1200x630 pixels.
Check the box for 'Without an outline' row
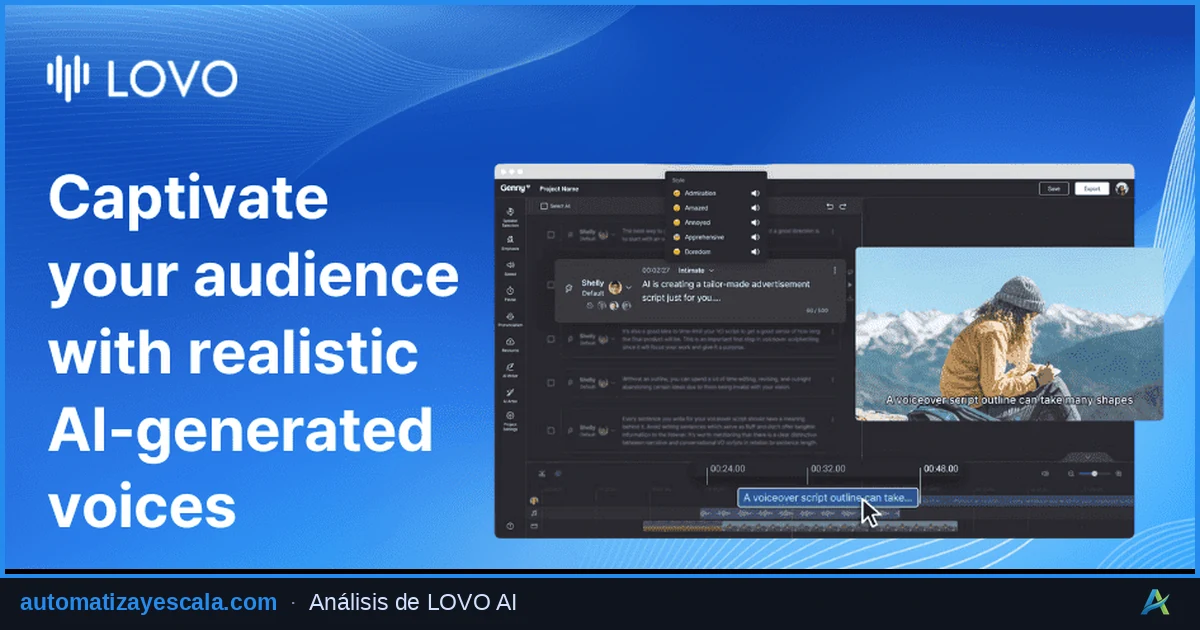pyautogui.click(x=550, y=381)
